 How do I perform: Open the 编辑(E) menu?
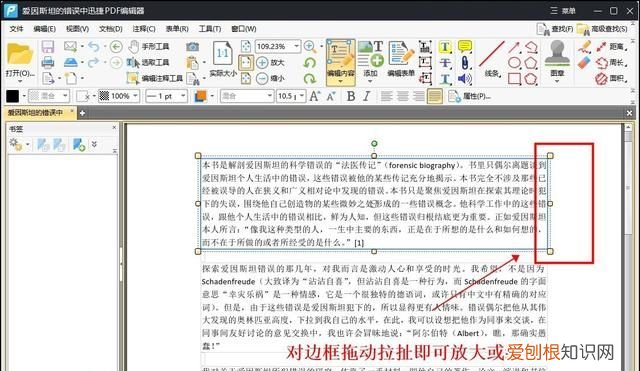coord(44,29)
